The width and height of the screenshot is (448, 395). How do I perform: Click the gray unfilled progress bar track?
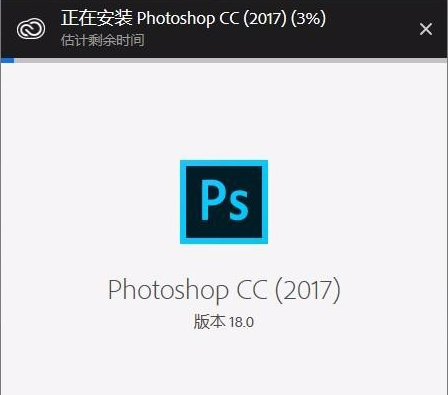pyautogui.click(x=230, y=60)
